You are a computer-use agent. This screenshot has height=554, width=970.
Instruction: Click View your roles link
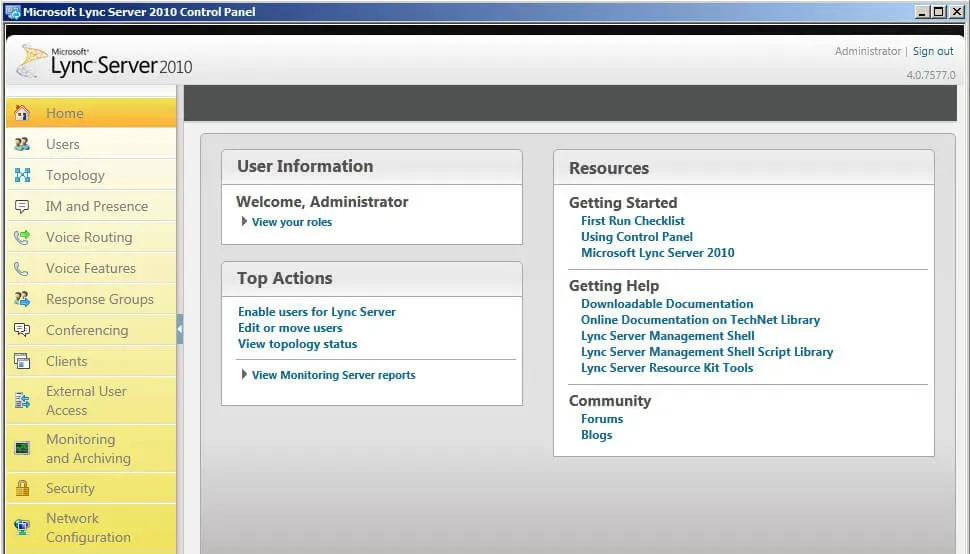click(292, 222)
